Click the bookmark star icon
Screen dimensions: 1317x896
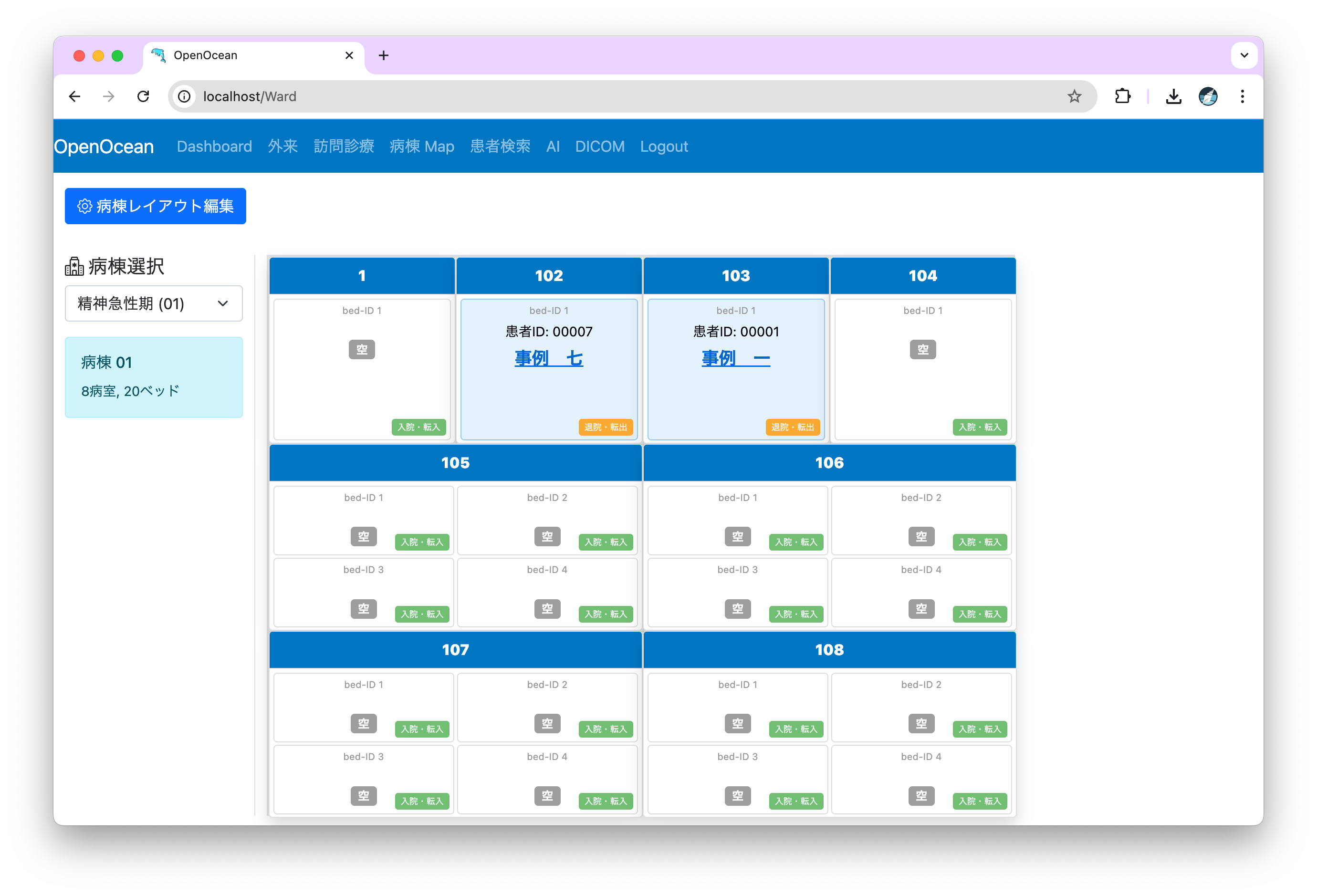1074,96
